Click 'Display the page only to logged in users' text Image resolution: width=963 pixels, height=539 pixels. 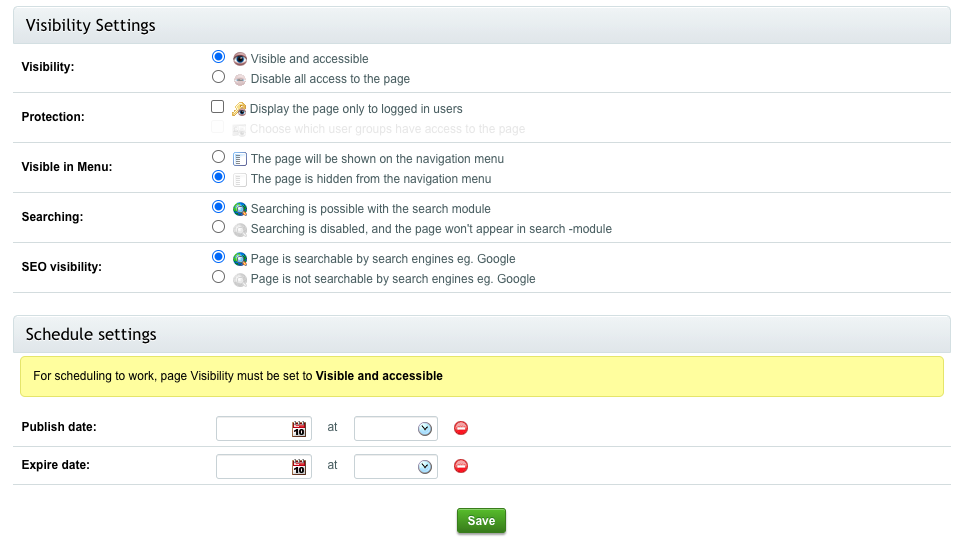356,109
